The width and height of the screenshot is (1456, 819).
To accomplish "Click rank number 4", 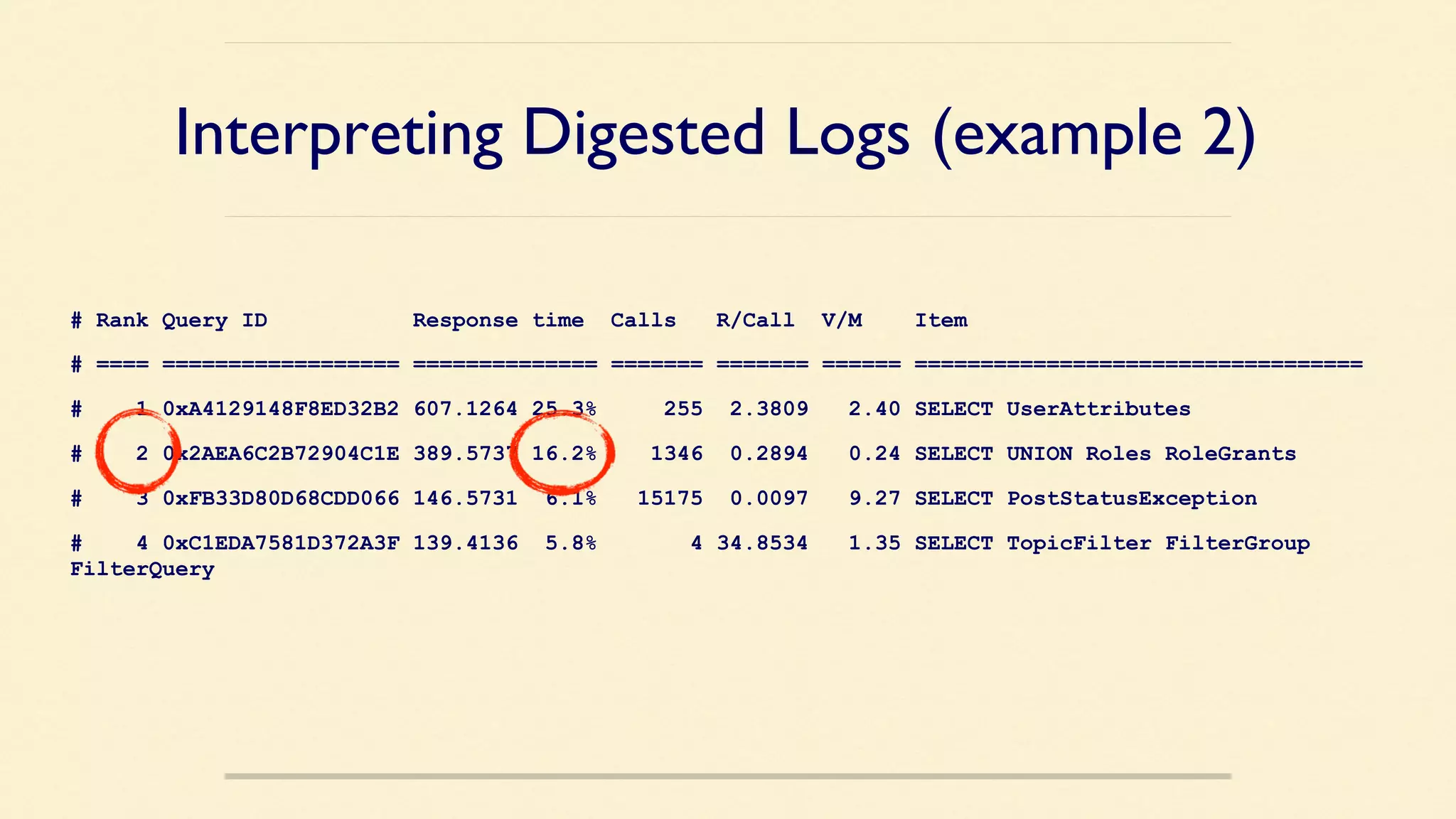I will 142,543.
